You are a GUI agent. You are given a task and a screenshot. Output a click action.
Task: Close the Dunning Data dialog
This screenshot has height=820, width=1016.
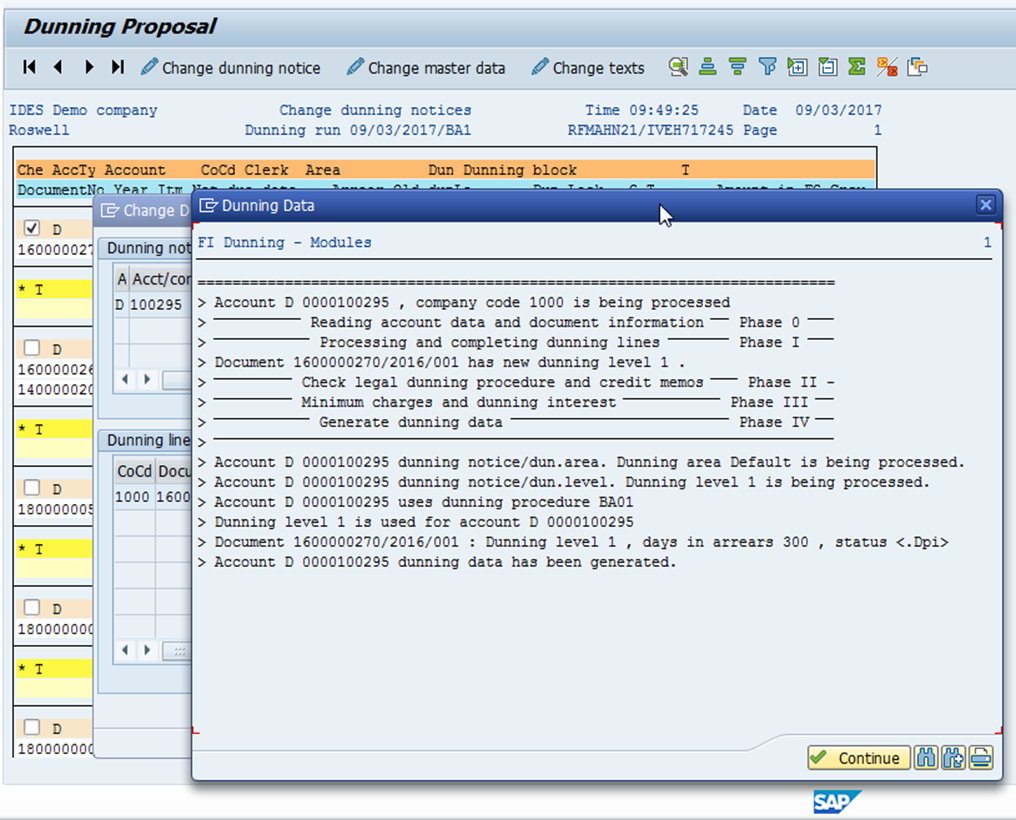(x=986, y=205)
